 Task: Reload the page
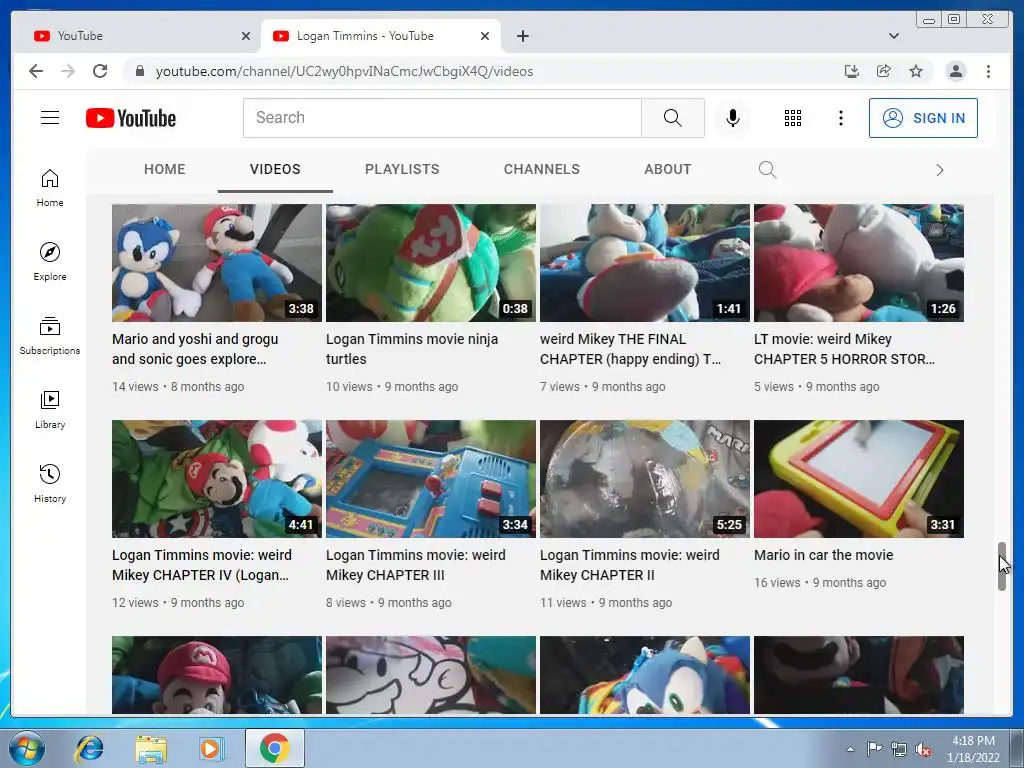pyautogui.click(x=100, y=71)
